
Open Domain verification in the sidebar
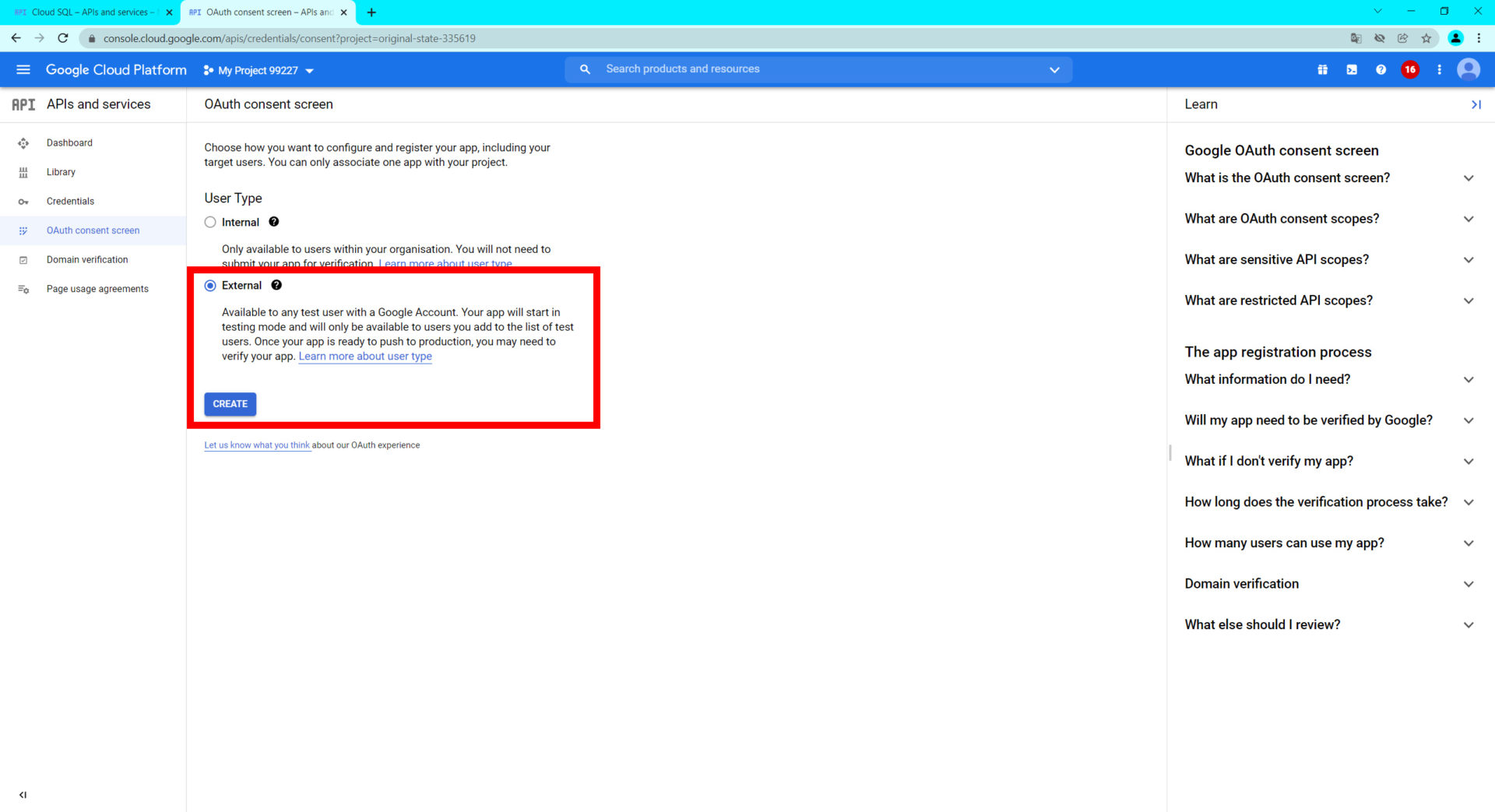point(93,259)
